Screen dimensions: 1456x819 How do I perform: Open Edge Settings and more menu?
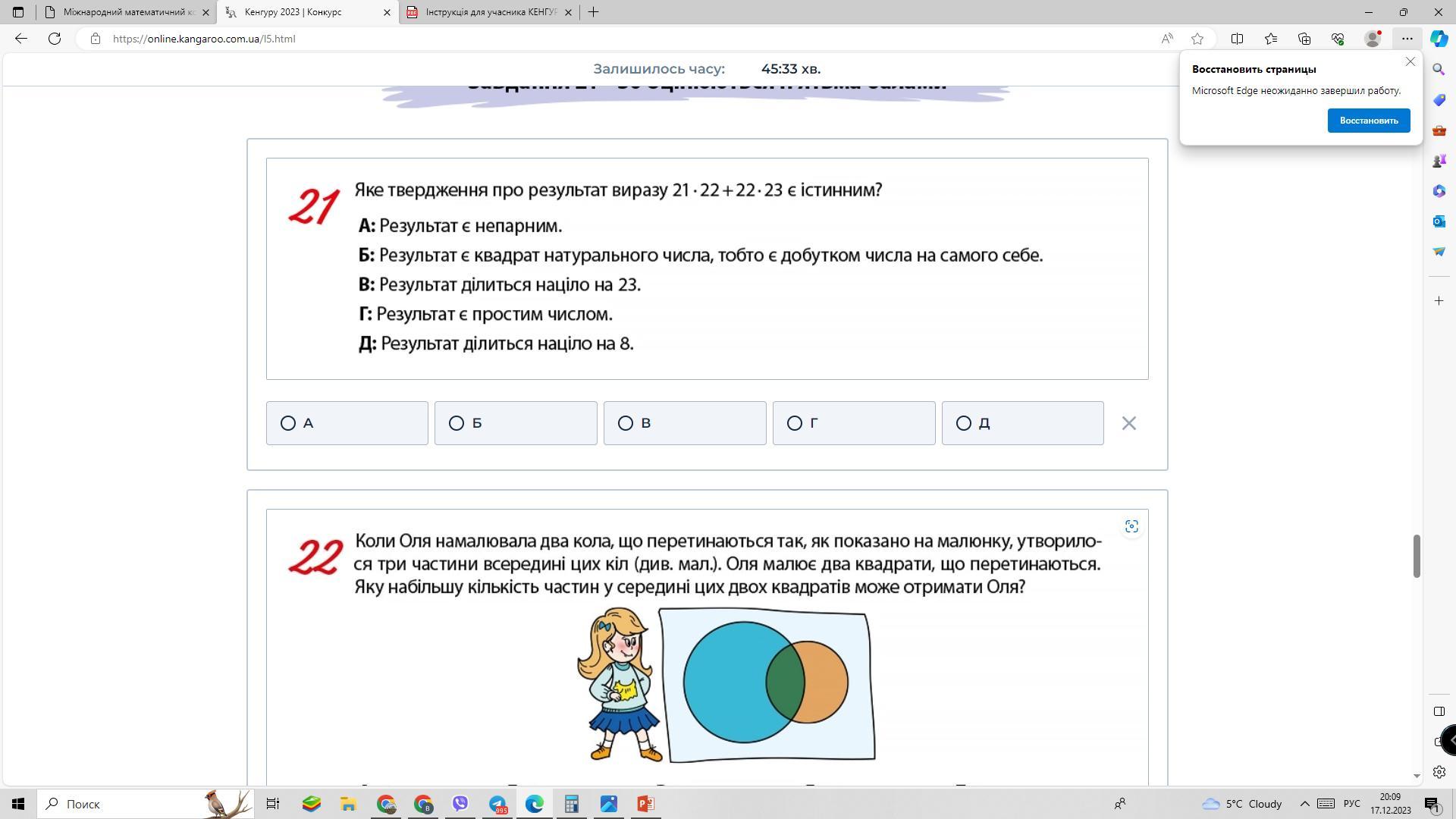pos(1407,39)
